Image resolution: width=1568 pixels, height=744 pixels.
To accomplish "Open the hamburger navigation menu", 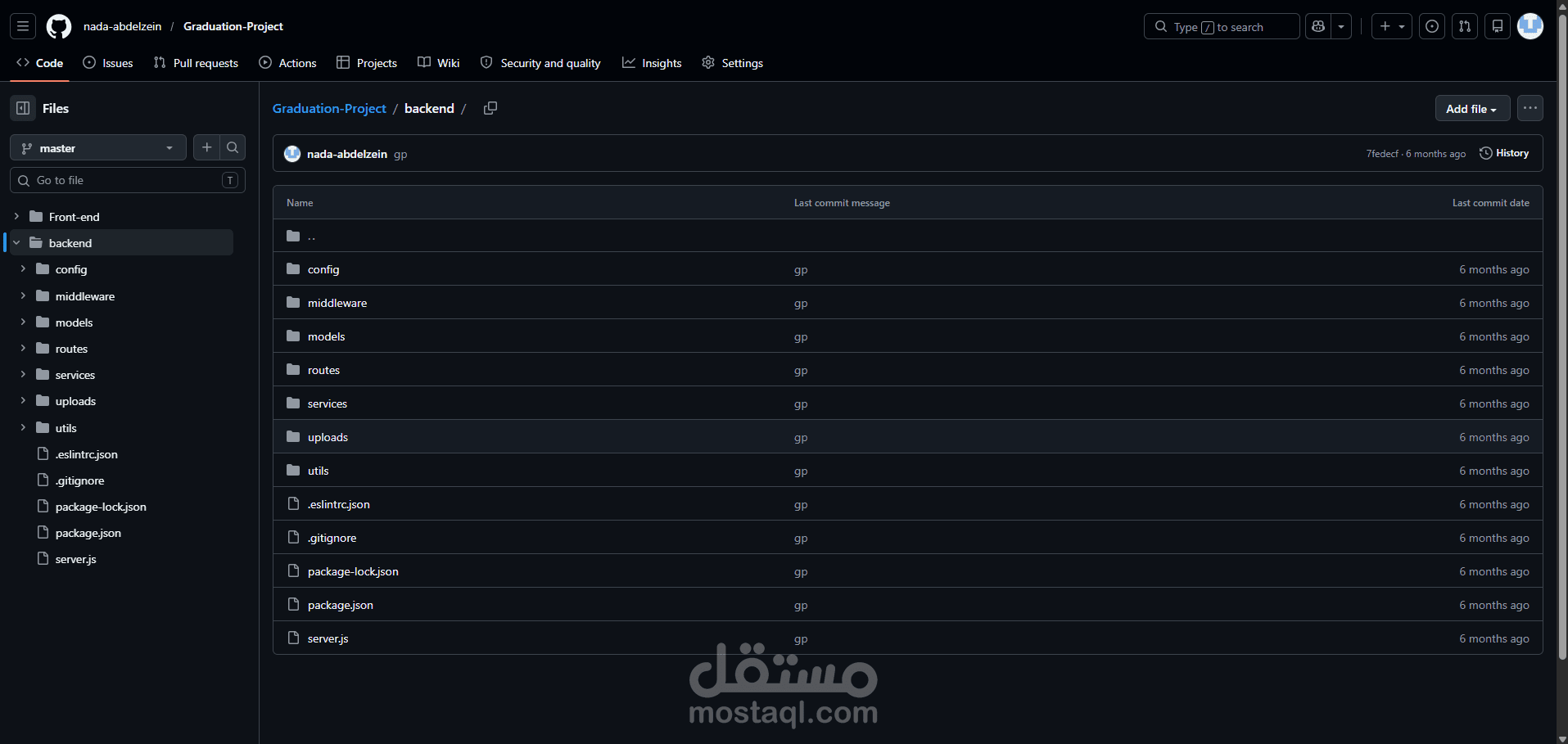I will click(x=23, y=26).
